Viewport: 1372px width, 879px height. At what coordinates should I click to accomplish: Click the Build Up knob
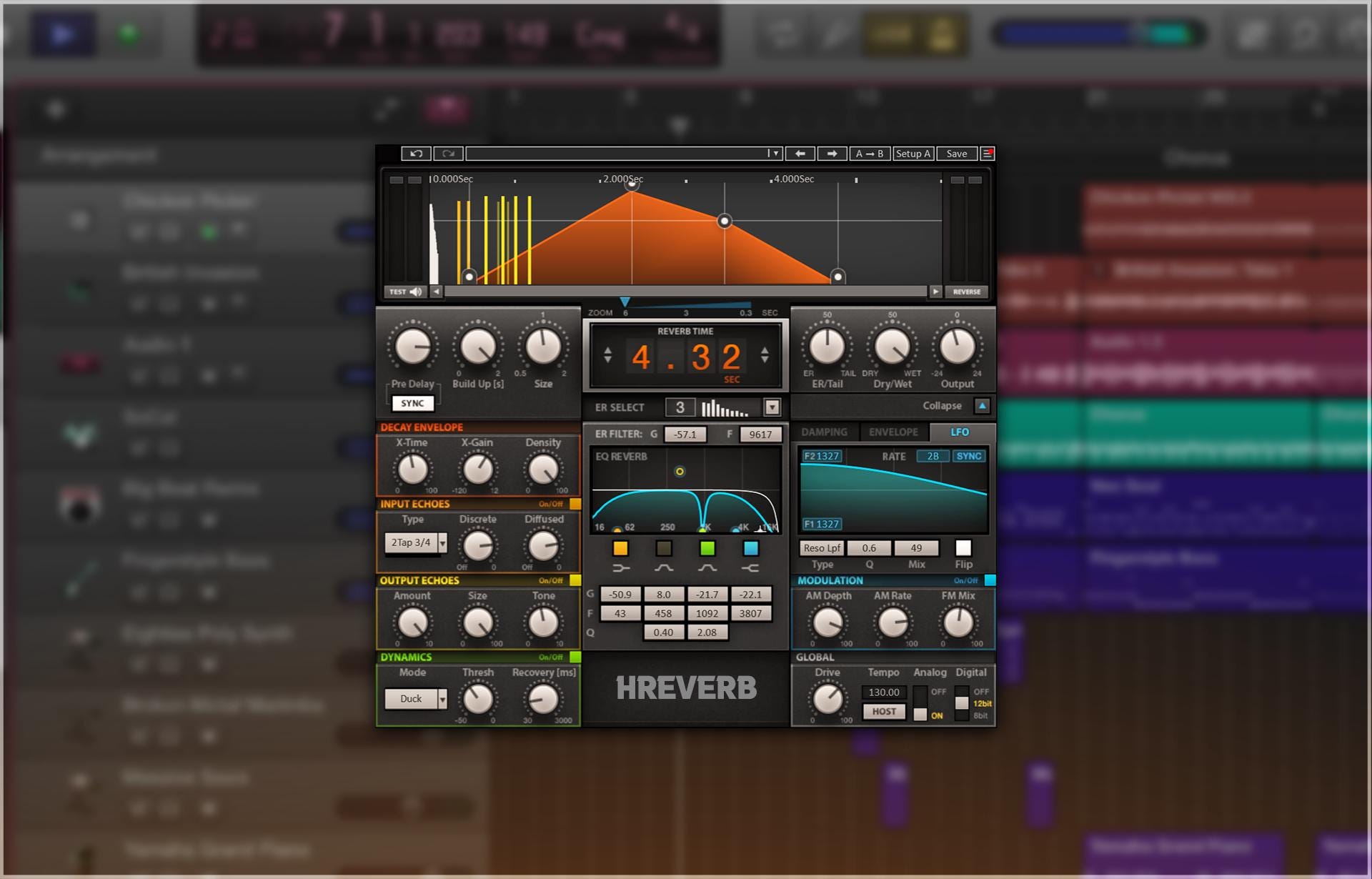(478, 347)
